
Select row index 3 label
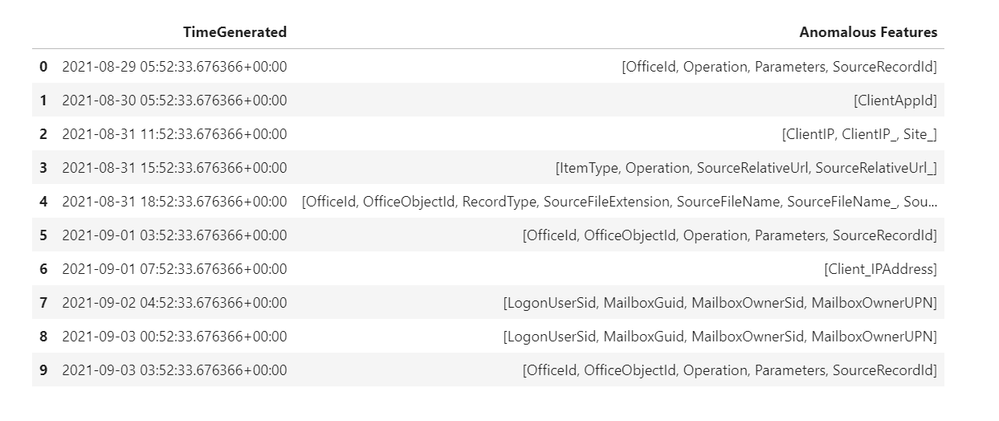43,168
